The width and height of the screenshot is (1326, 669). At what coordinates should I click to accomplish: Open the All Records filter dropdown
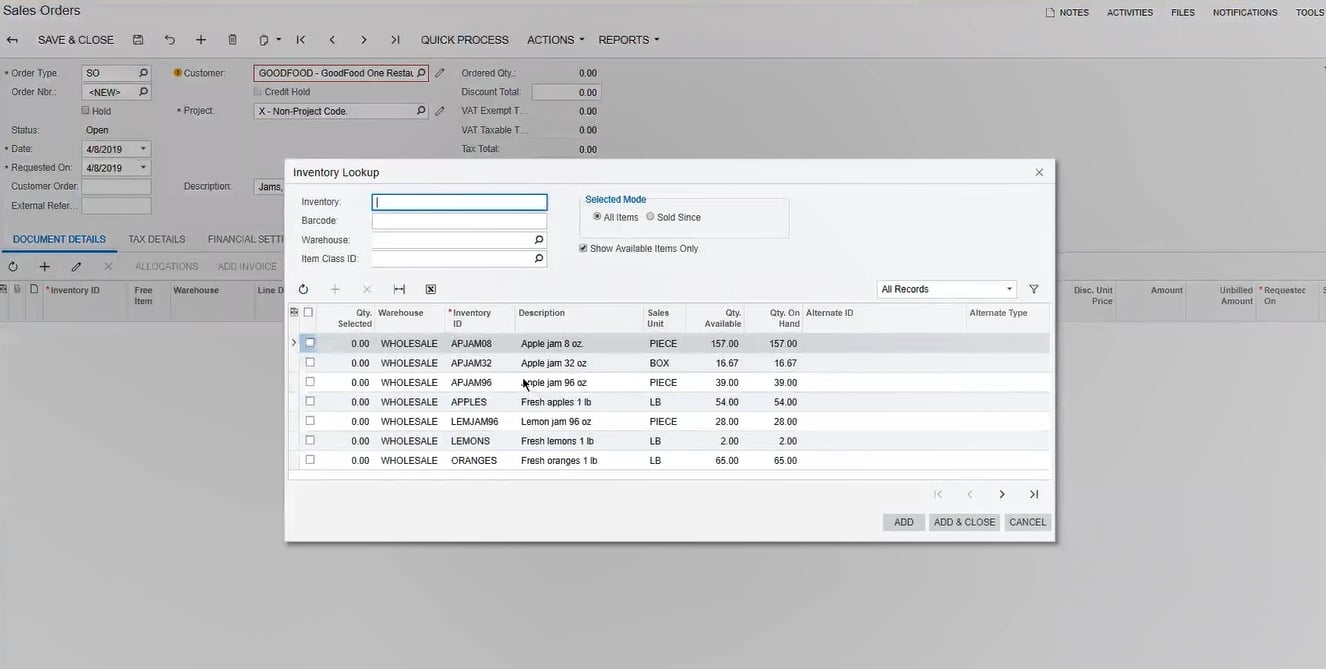point(1009,289)
